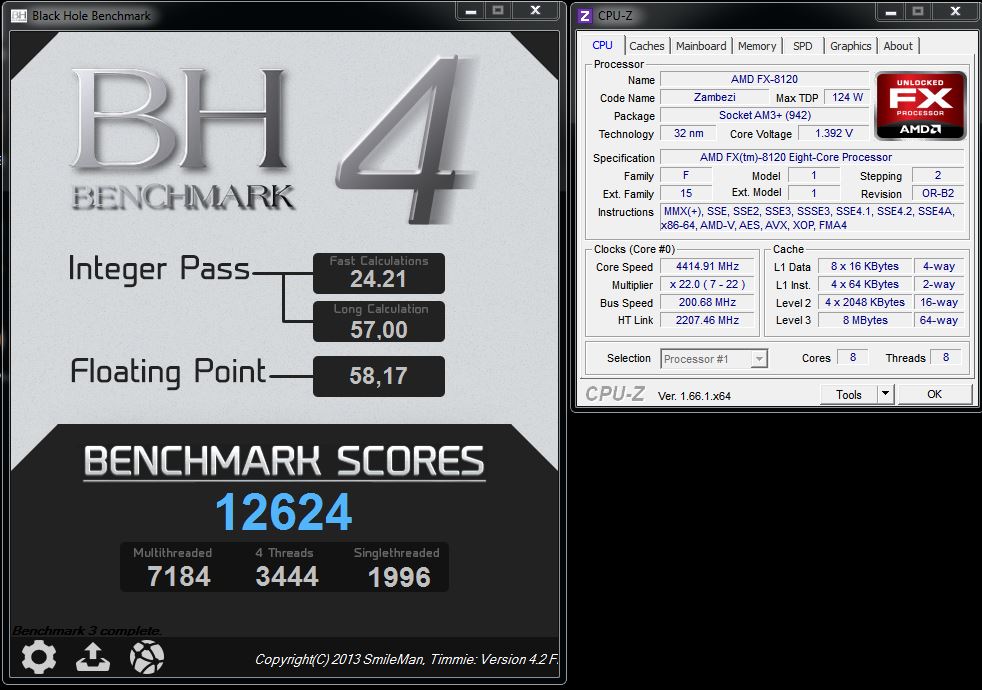Click the Threads count value
Viewport: 982px width, 690px height.
[946, 358]
